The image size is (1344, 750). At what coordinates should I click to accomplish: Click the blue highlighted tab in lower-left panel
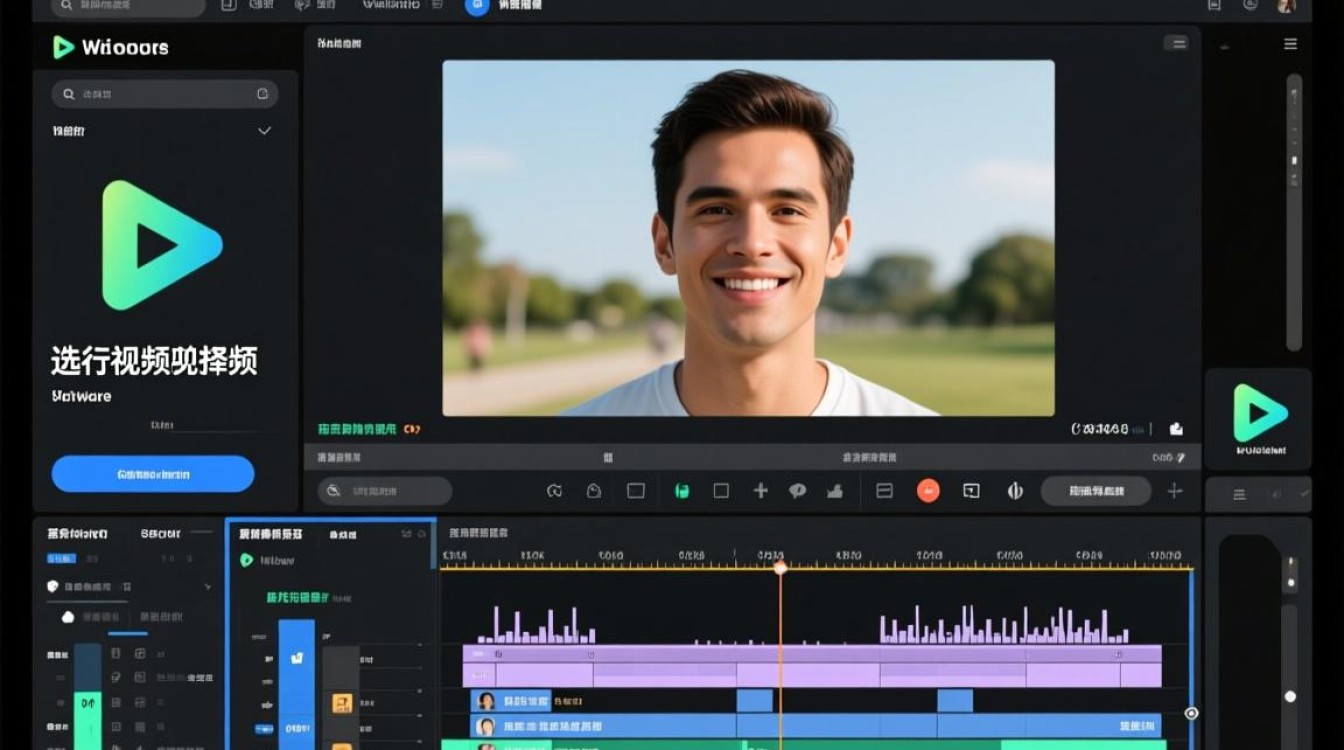[60, 558]
